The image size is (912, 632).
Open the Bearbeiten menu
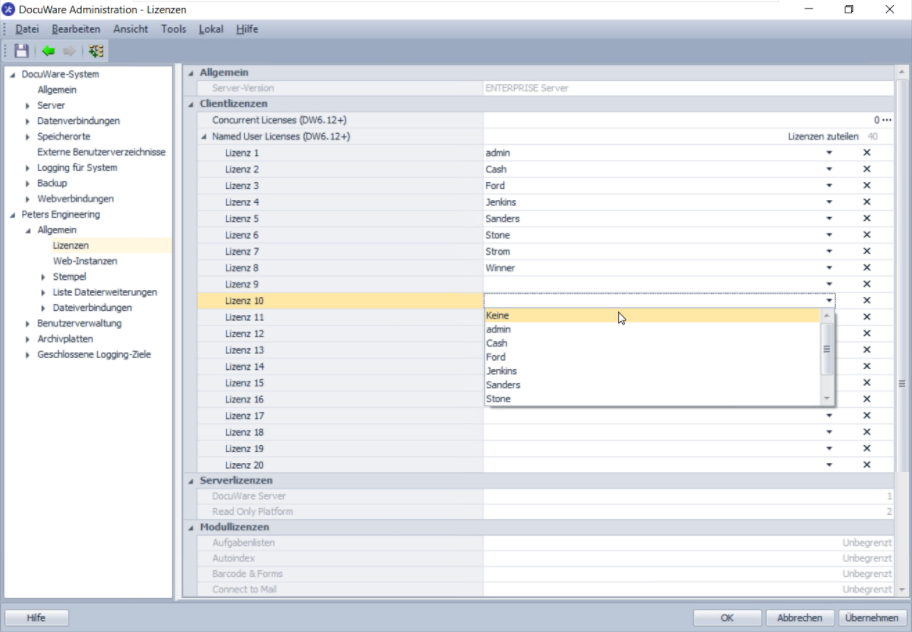click(76, 29)
